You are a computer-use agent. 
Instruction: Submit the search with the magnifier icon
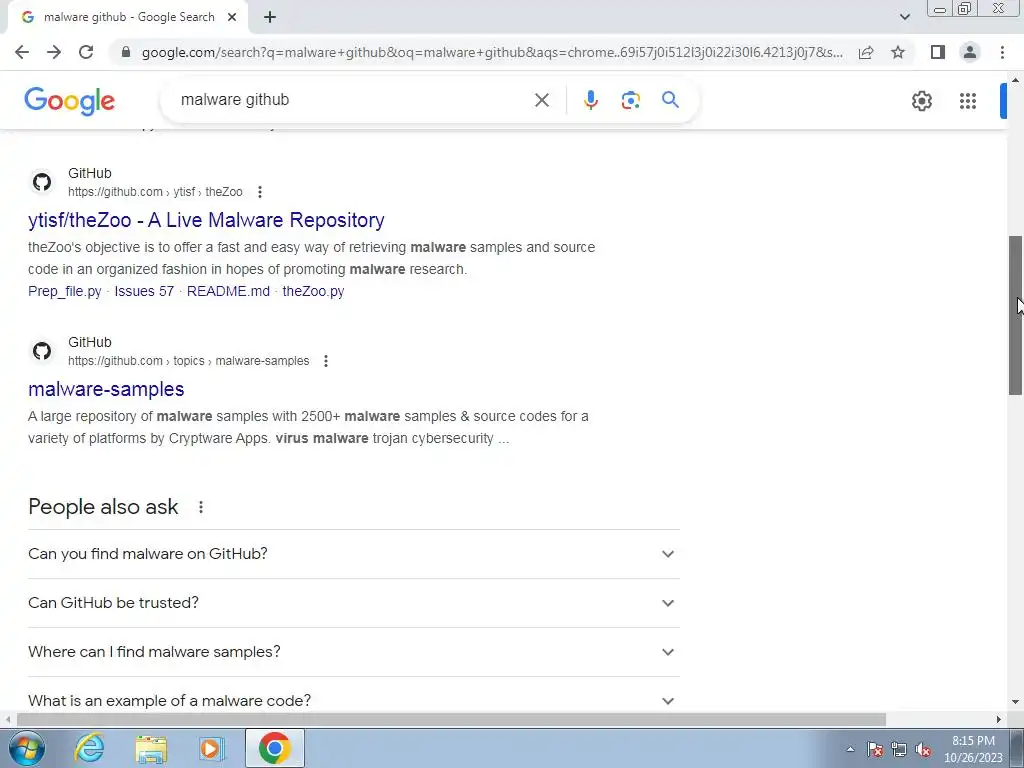[670, 100]
